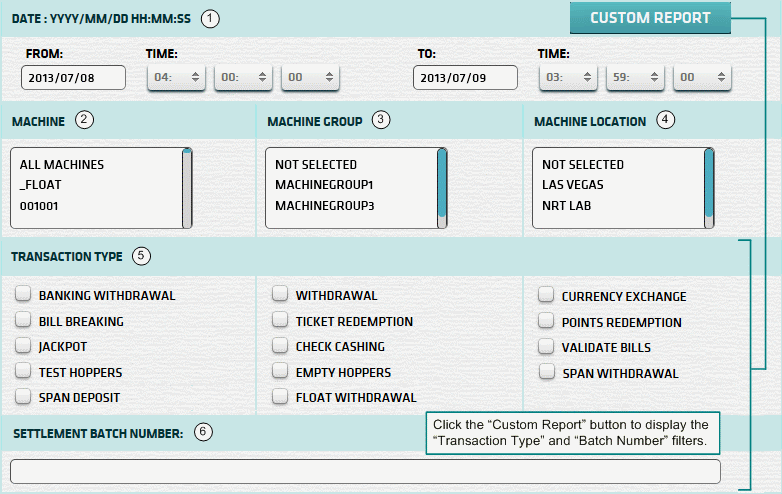
Task: Check the Points Redemption checkbox
Action: click(x=546, y=321)
